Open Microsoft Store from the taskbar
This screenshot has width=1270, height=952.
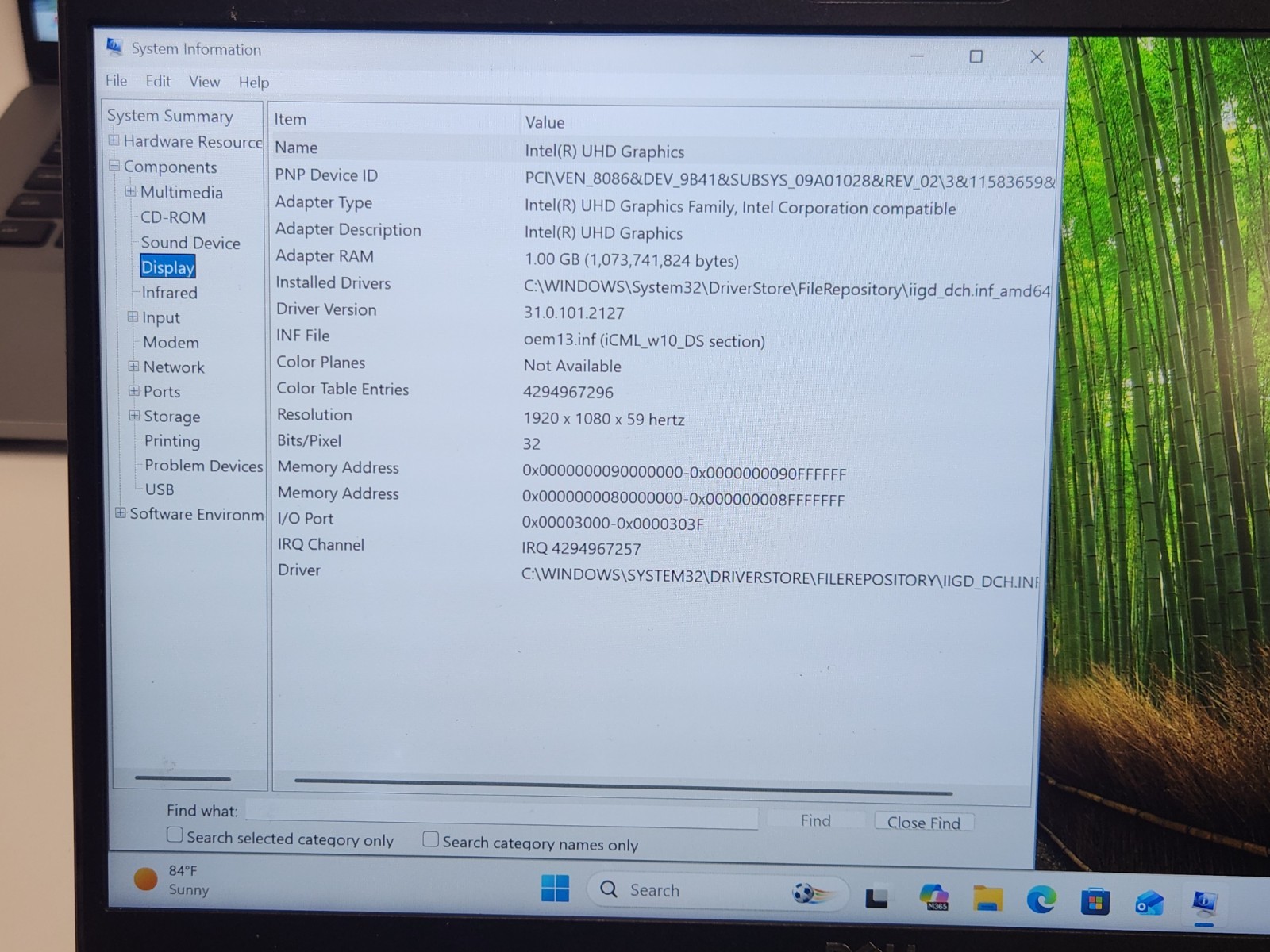pos(1095,902)
